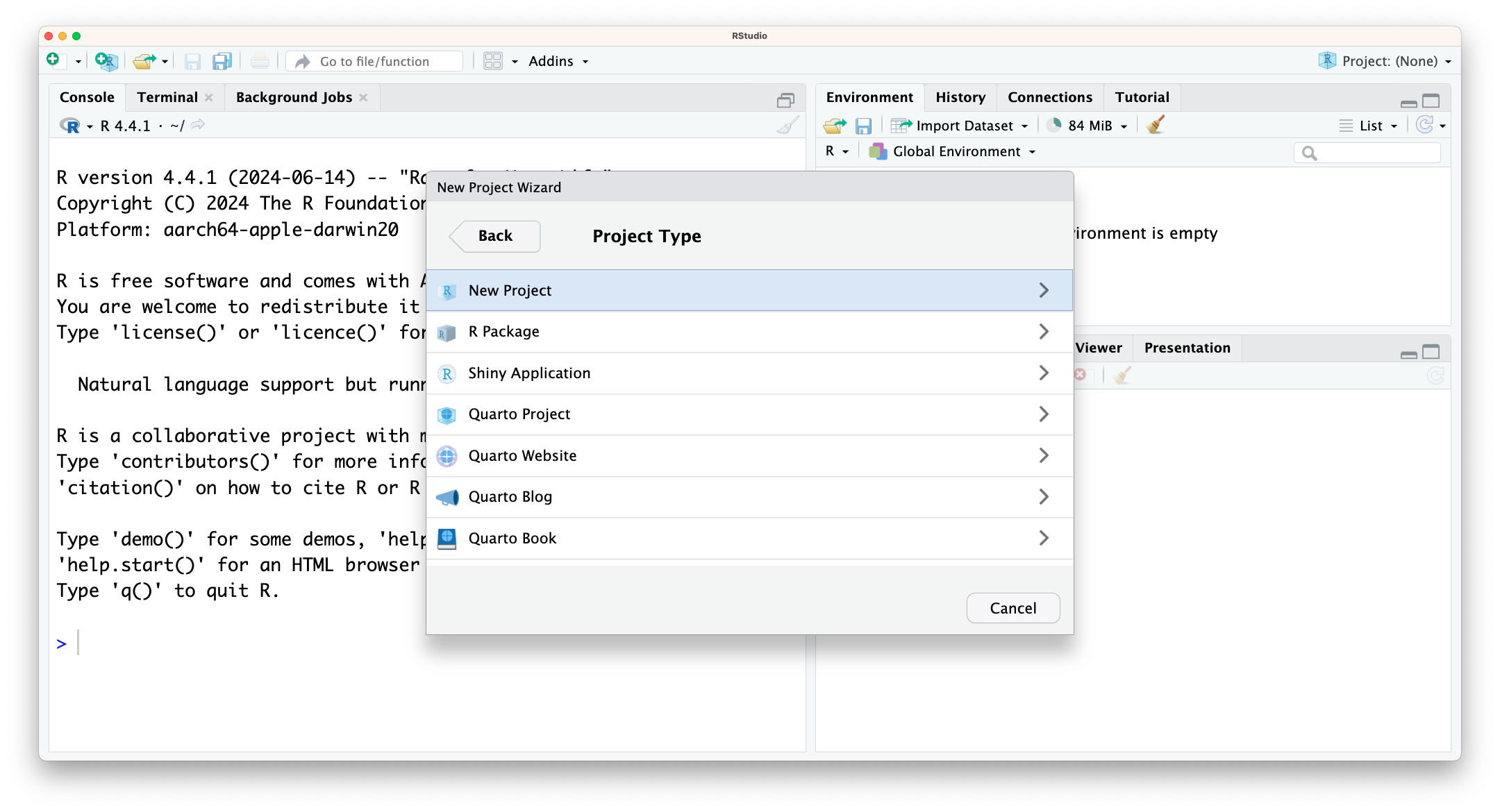Clear environment objects with broom icon
The width and height of the screenshot is (1500, 812).
[1156, 125]
